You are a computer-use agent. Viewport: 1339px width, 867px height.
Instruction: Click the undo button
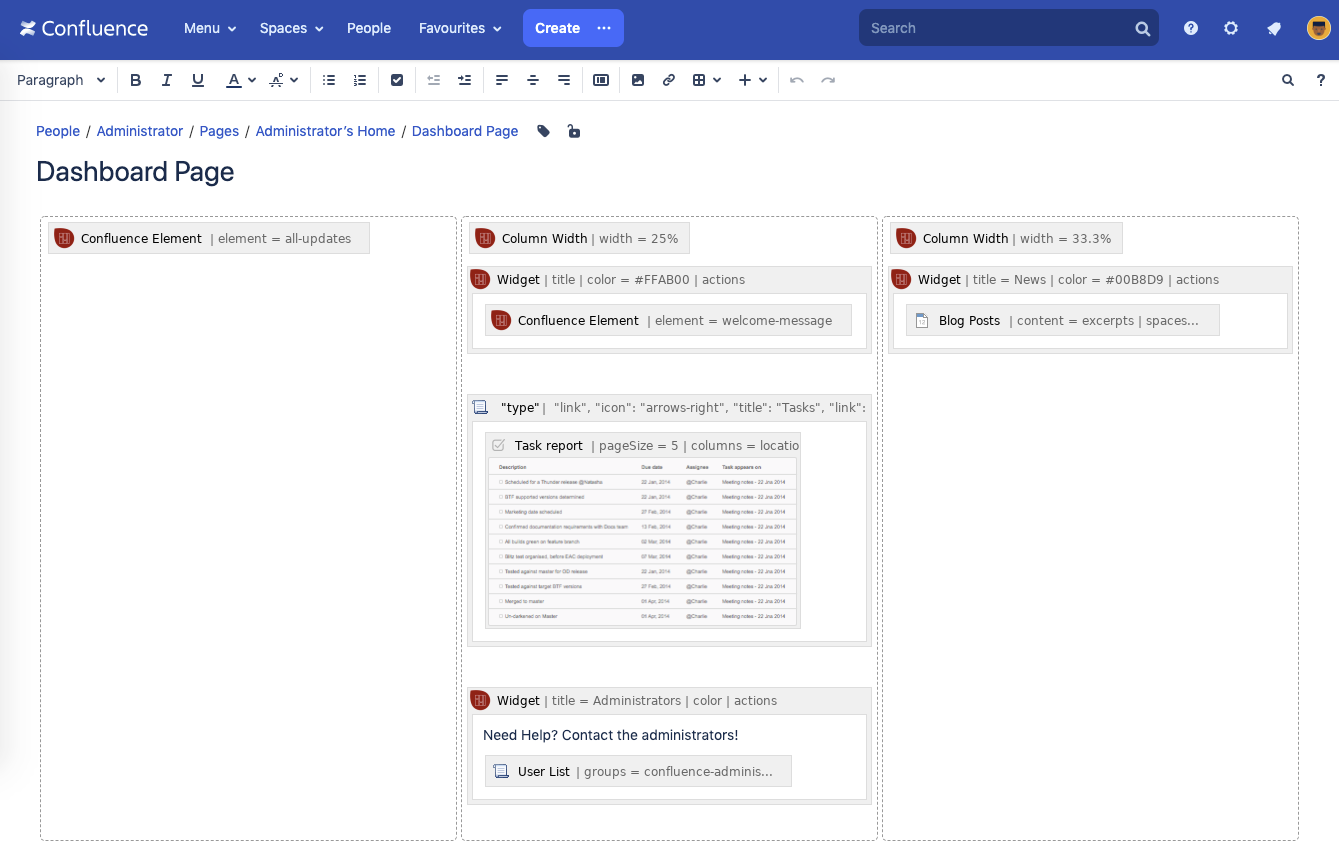coord(797,80)
